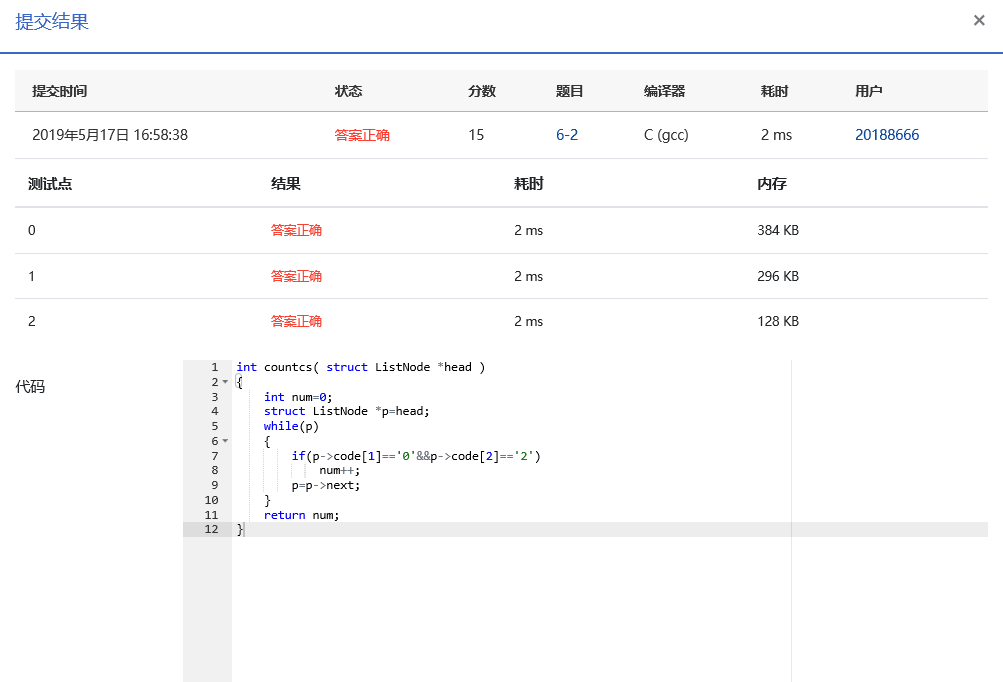The height and width of the screenshot is (682, 1003).
Task: Click line number 12 in code gutter
Action: coord(211,529)
